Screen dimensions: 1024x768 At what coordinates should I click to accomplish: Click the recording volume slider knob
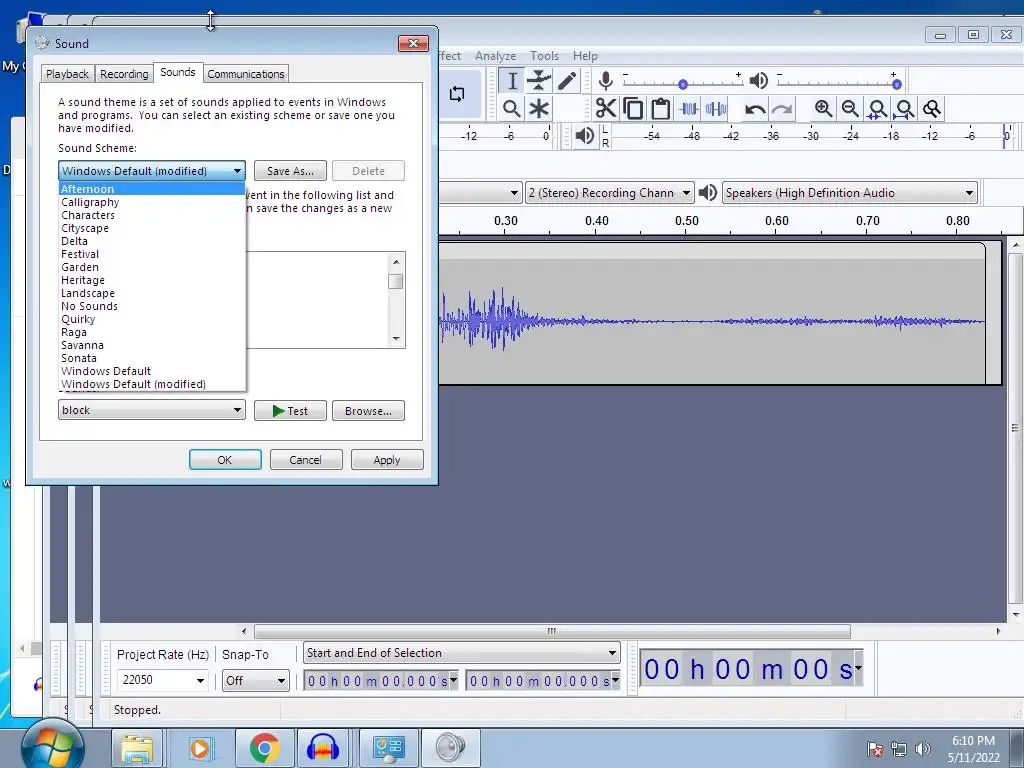pos(682,84)
